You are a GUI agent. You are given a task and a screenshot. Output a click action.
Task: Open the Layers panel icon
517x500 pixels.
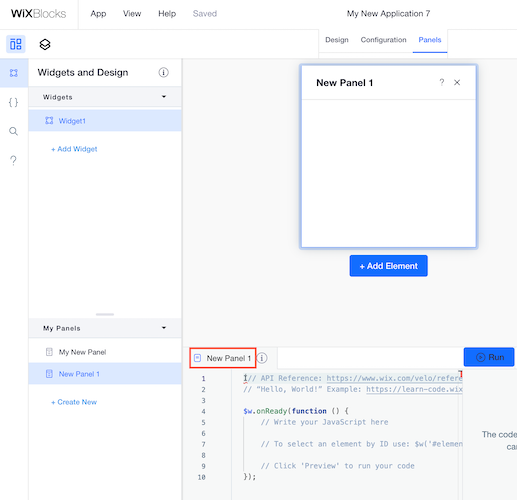click(x=45, y=44)
